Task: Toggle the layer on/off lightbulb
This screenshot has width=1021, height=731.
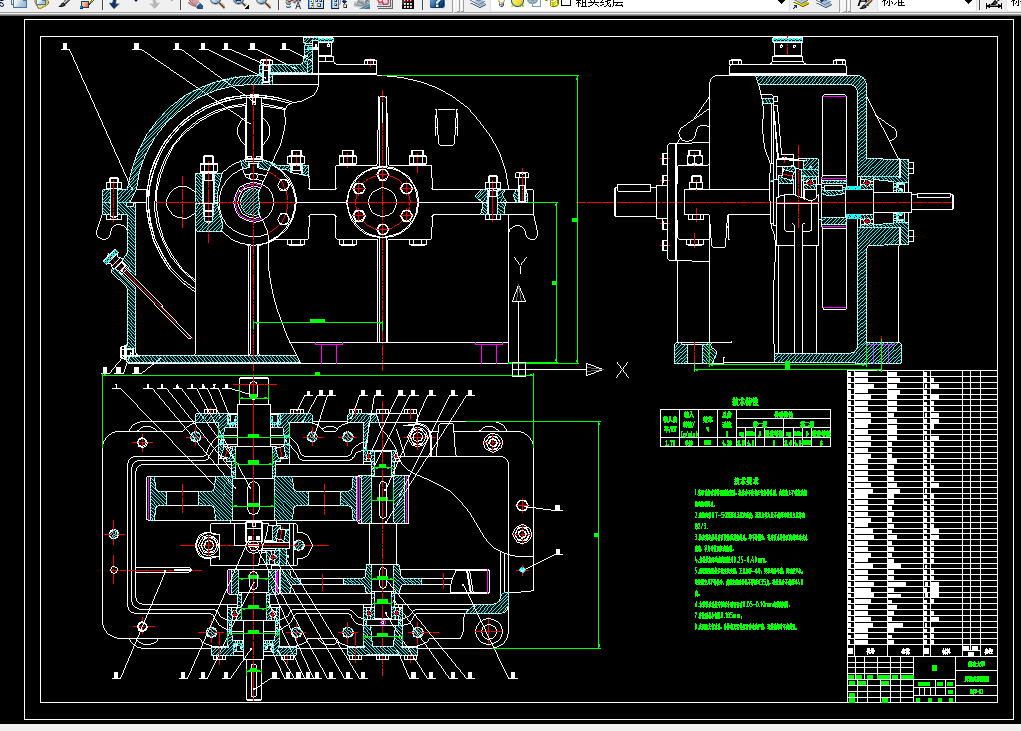Action: click(x=503, y=4)
